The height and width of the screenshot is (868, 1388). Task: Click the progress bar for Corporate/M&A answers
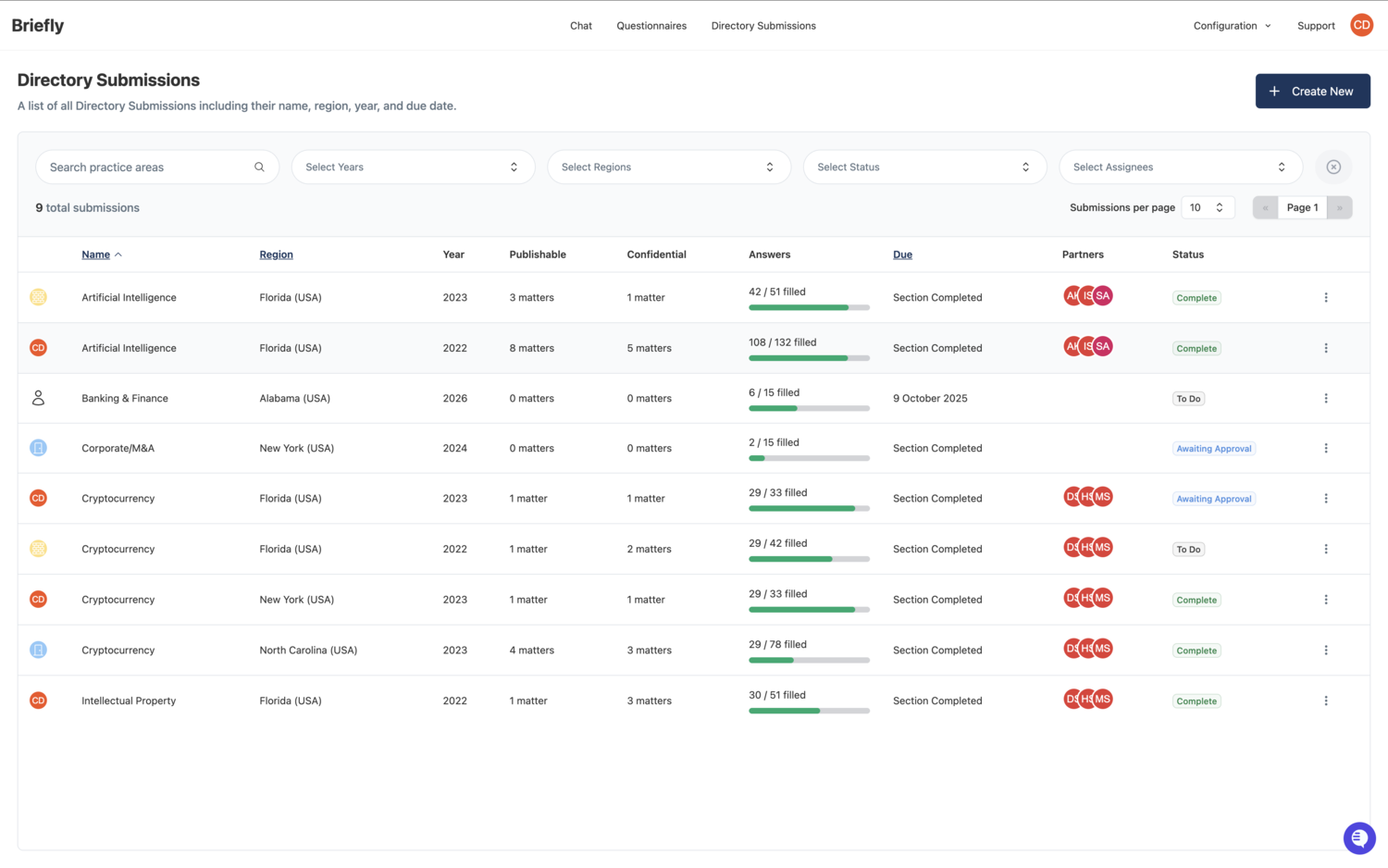point(809,458)
